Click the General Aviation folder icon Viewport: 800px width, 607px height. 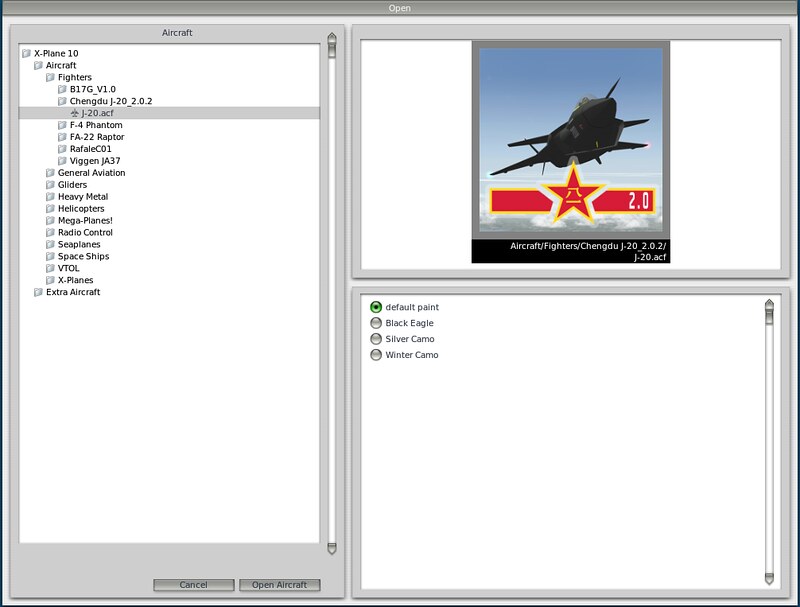click(x=50, y=173)
